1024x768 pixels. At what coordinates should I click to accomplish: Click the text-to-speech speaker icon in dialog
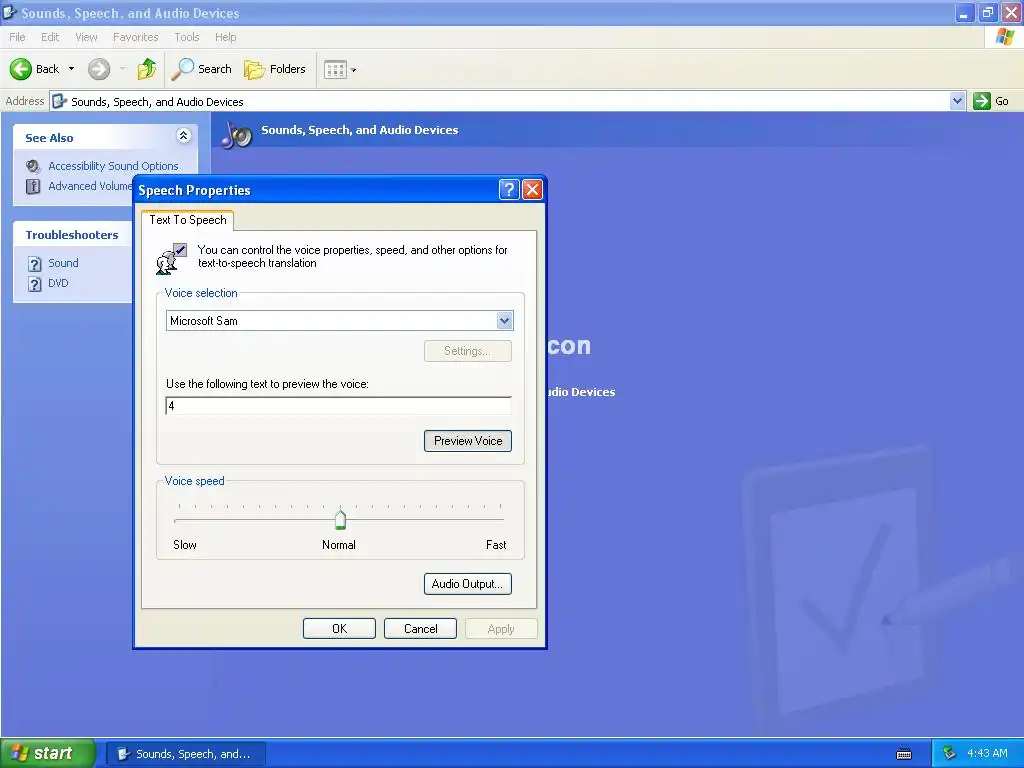172,258
